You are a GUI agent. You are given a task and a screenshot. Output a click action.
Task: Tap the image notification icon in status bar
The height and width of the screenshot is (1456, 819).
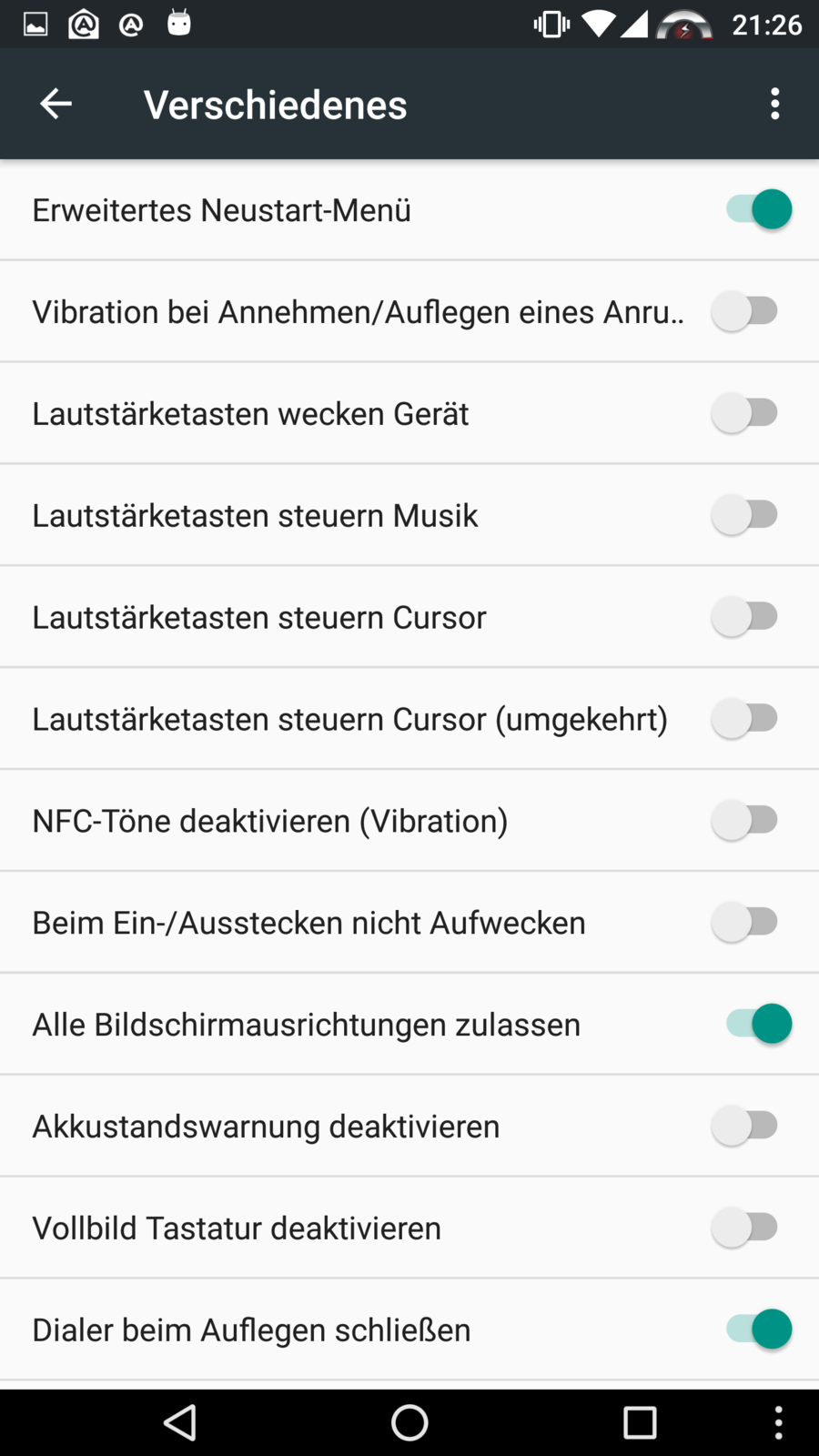tap(35, 25)
